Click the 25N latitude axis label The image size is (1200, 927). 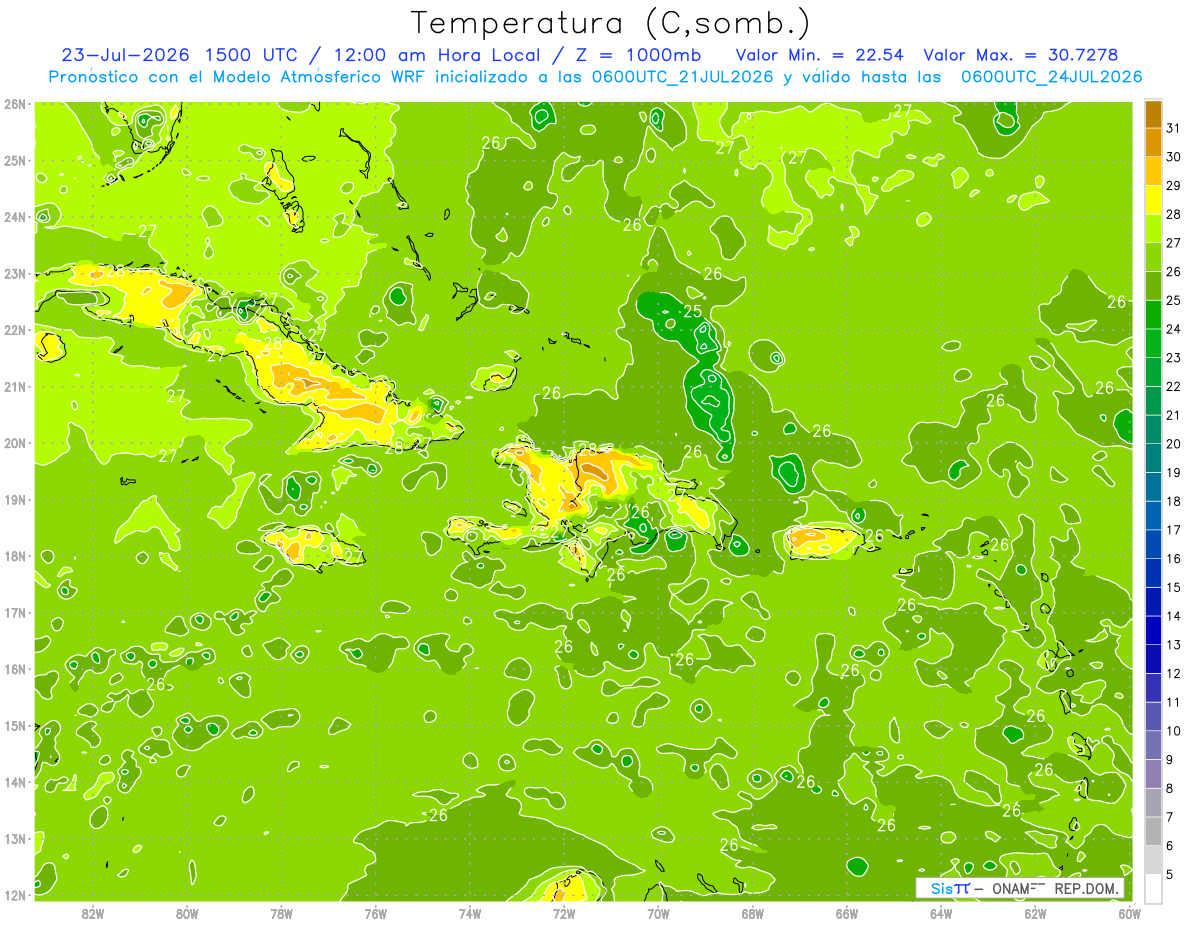coord(14,160)
